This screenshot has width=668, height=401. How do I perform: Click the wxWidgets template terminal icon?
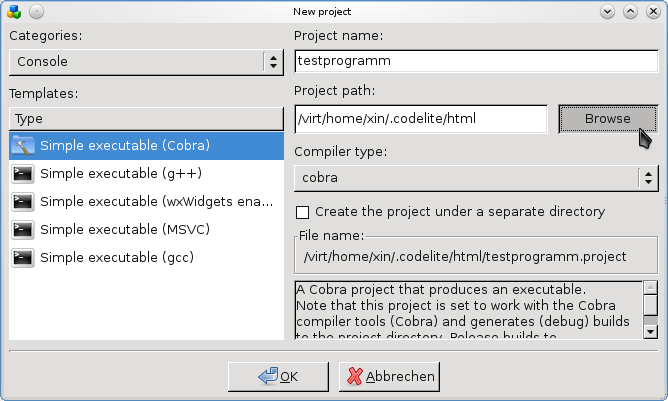23,202
